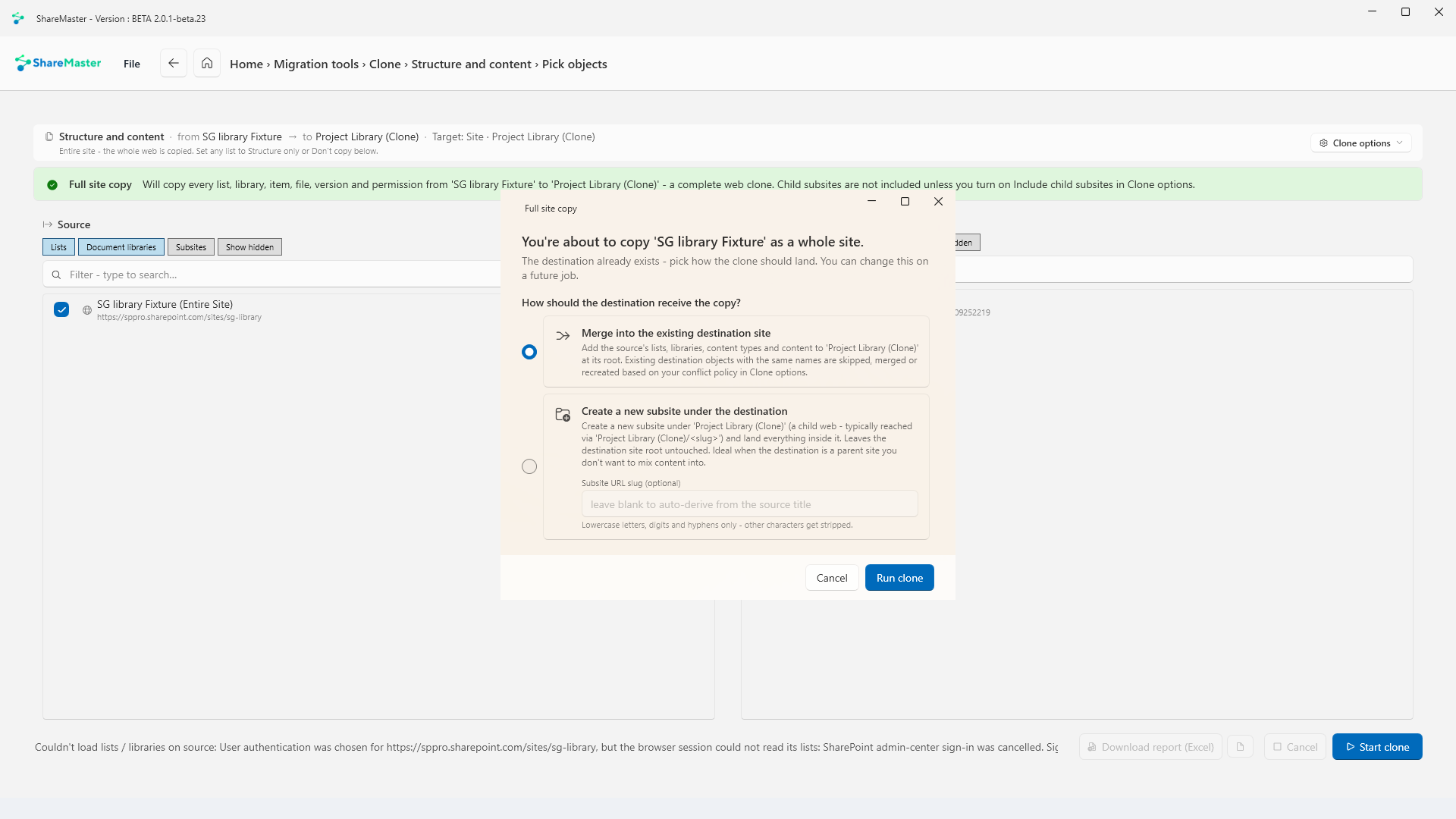This screenshot has height=819, width=1456.
Task: Close the Full site copy dialog
Action: (x=939, y=202)
